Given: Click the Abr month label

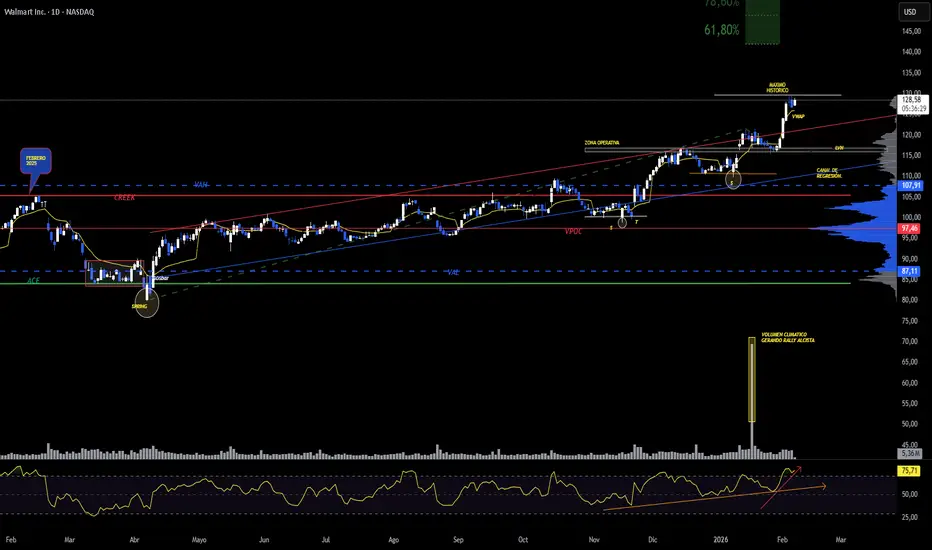Looking at the screenshot, I should (134, 540).
